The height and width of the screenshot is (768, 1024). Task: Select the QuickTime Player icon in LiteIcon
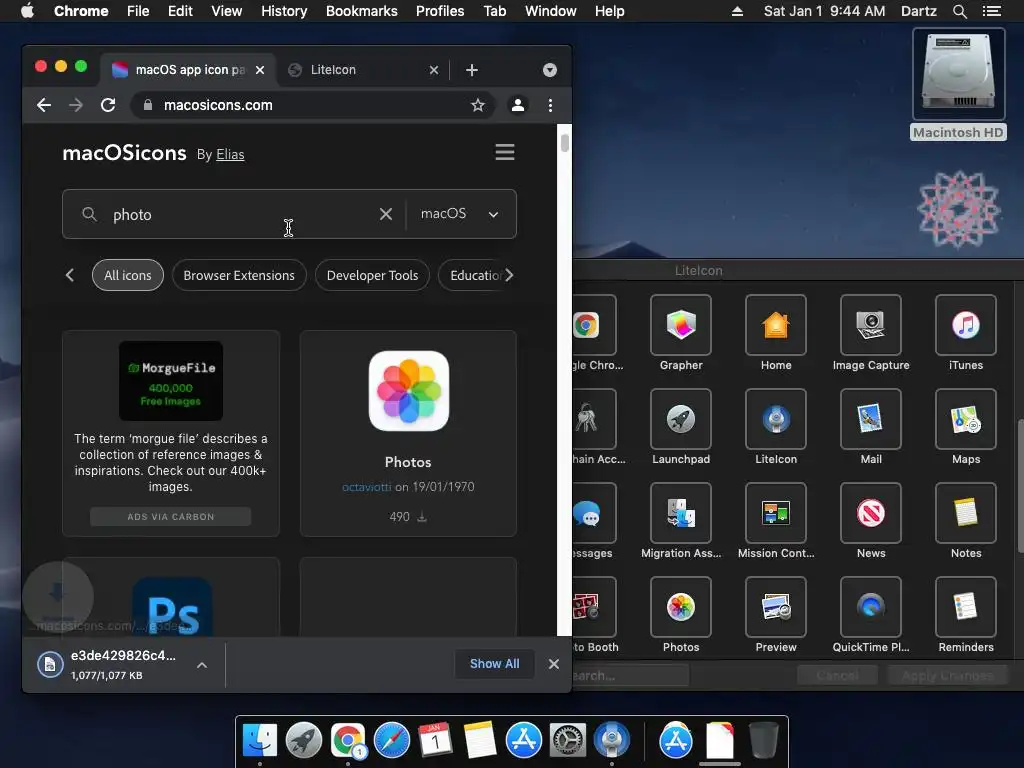click(871, 607)
